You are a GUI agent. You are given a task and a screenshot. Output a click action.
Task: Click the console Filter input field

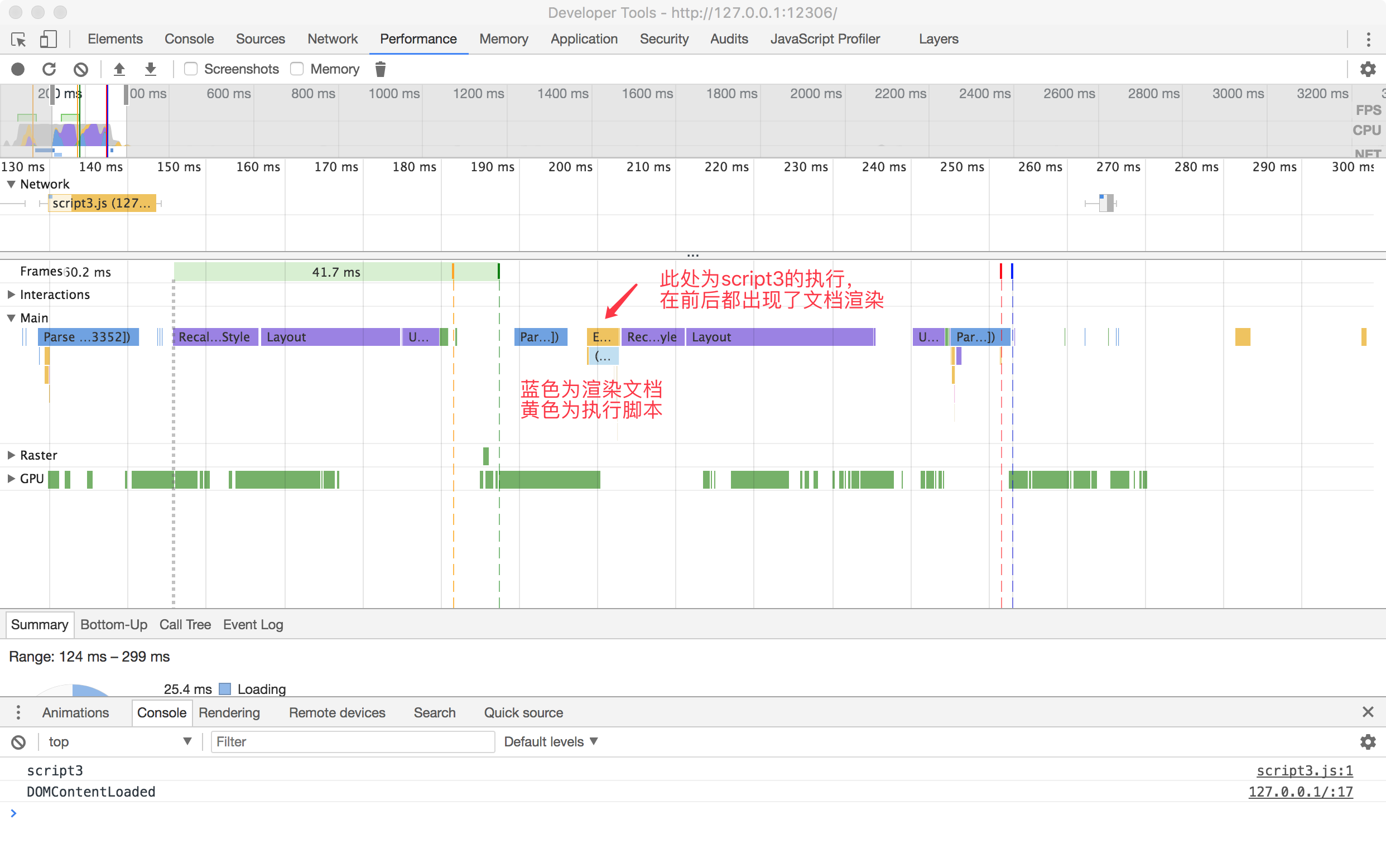point(353,742)
